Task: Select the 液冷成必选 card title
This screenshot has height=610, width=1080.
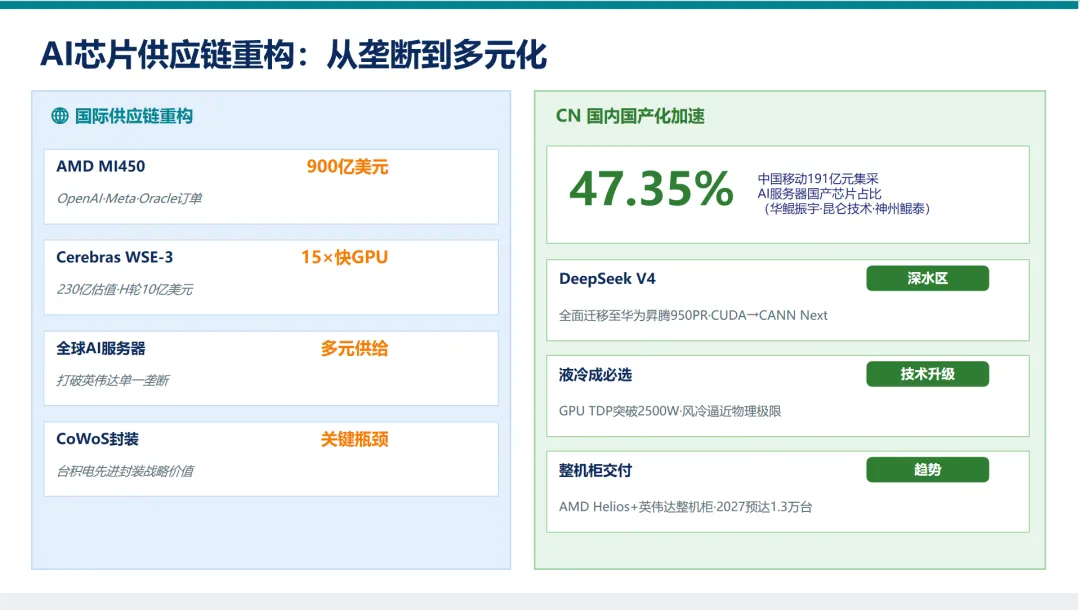Action: pos(595,375)
